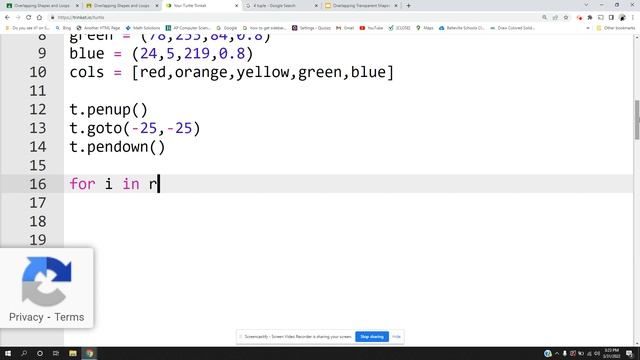Open Task View on the taskbar
The image size is (640, 360).
[56, 353]
